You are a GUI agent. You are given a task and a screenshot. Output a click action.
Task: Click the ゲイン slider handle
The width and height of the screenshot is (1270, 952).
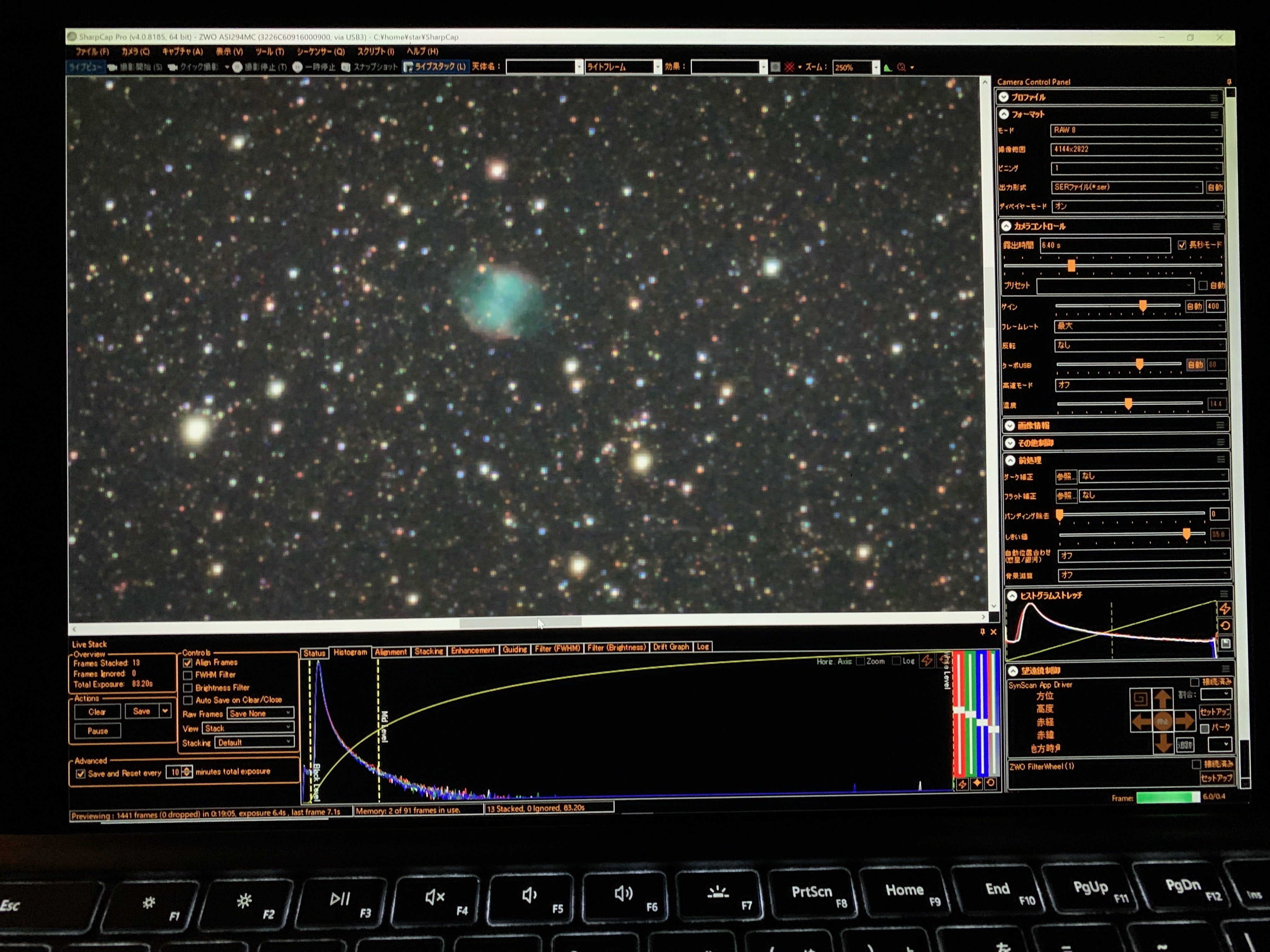tap(1142, 306)
